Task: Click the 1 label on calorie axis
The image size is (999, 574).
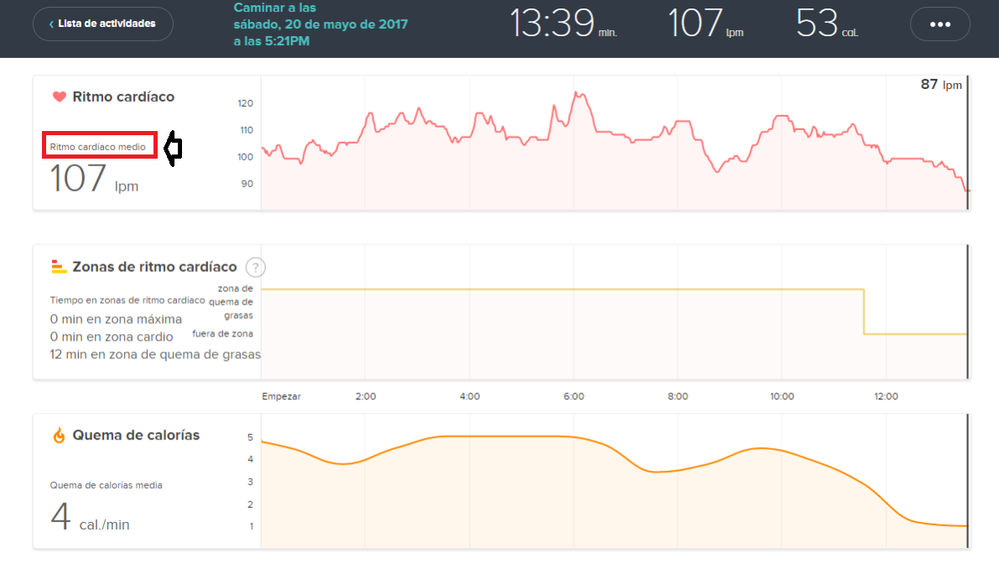Action: tap(252, 526)
